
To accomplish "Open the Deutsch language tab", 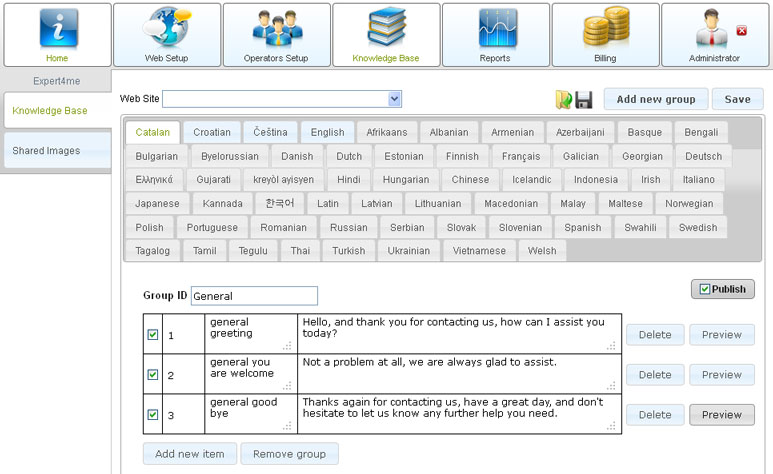I will click(x=703, y=156).
